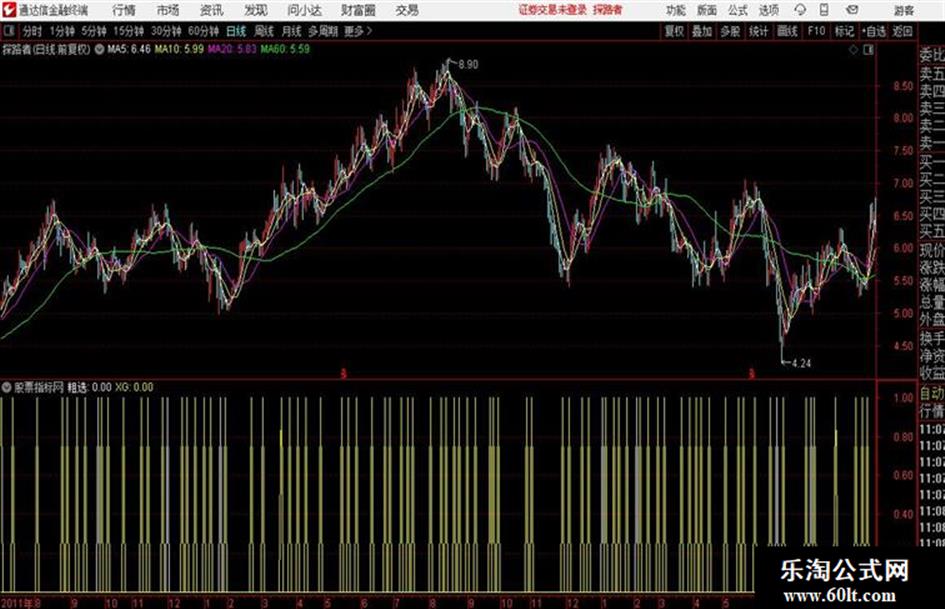The width and height of the screenshot is (945, 609).
Task: Open the F10 company info button
Action: (x=816, y=31)
